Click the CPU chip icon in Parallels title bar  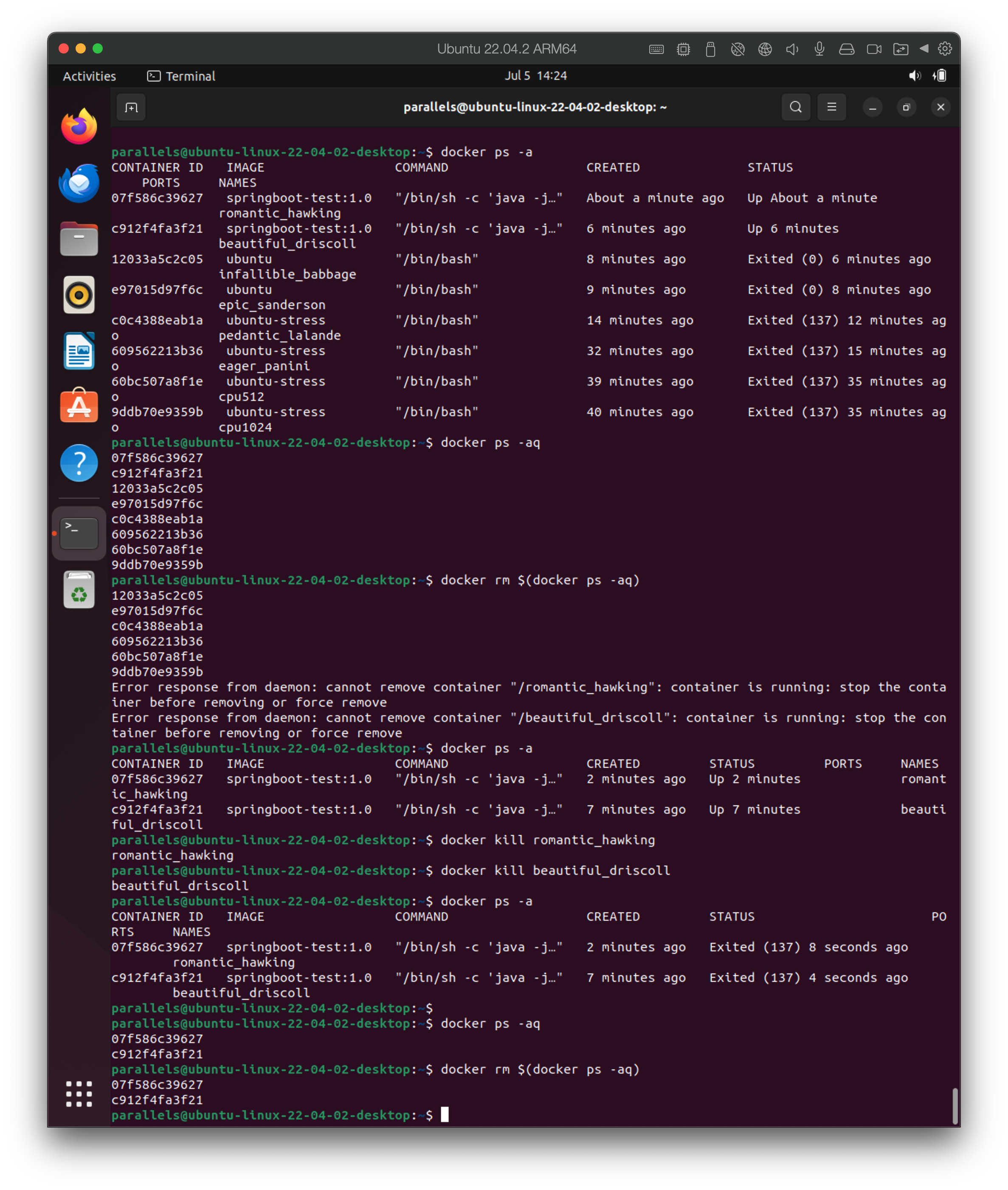(x=683, y=49)
